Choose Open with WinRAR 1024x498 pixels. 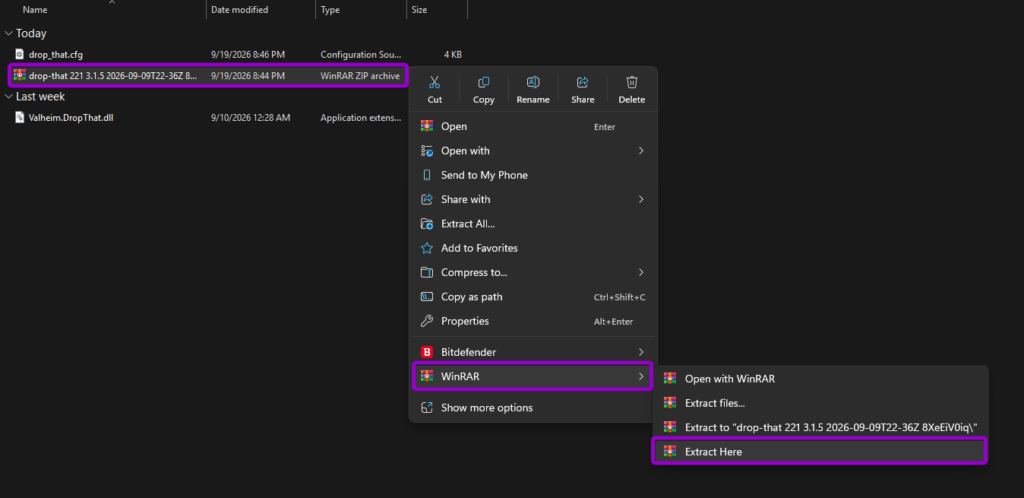820,379
